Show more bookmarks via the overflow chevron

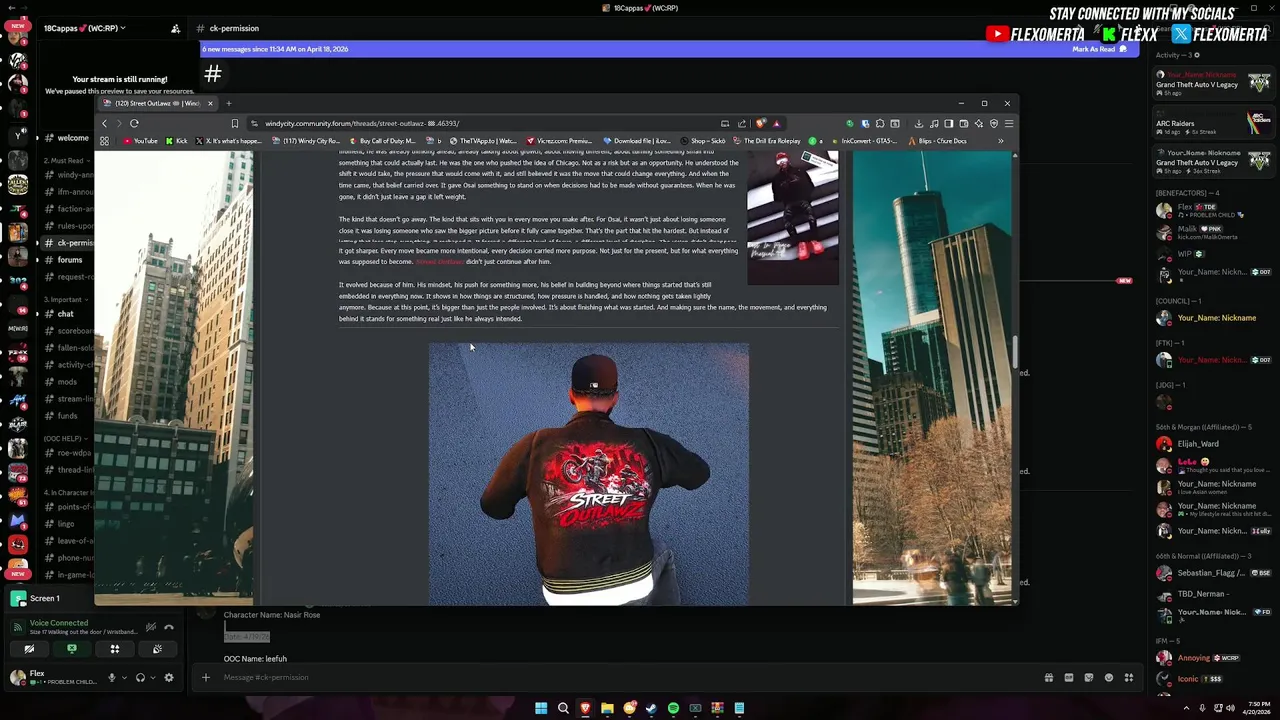coord(1000,141)
